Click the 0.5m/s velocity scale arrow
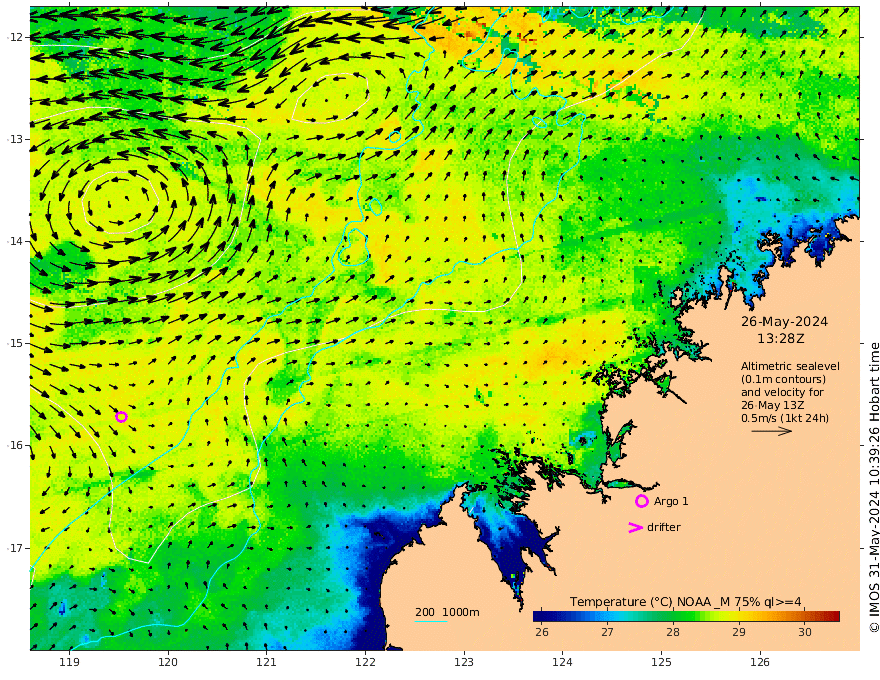Image resolution: width=880 pixels, height=680 pixels. [x=772, y=431]
